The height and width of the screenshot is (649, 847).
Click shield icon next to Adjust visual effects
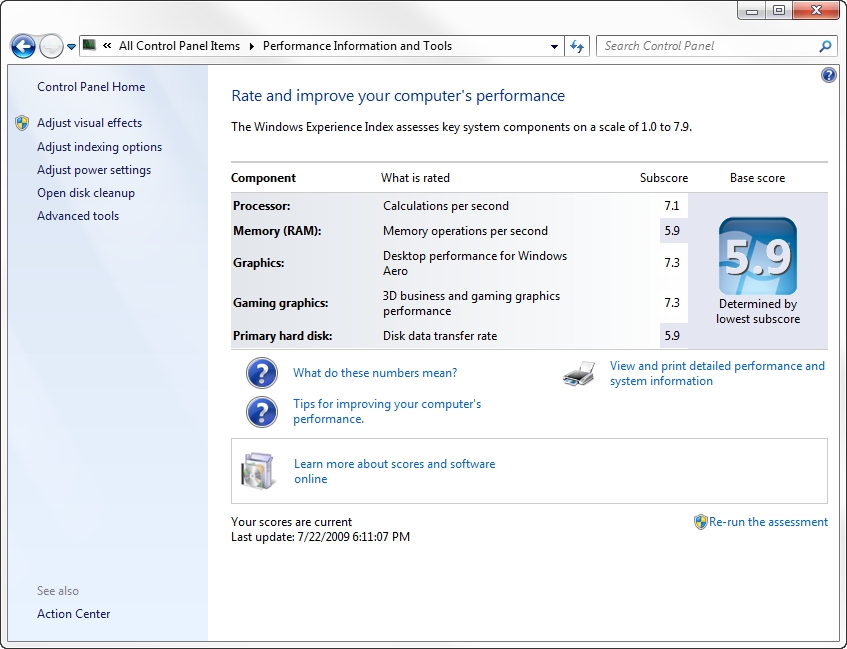(22, 123)
